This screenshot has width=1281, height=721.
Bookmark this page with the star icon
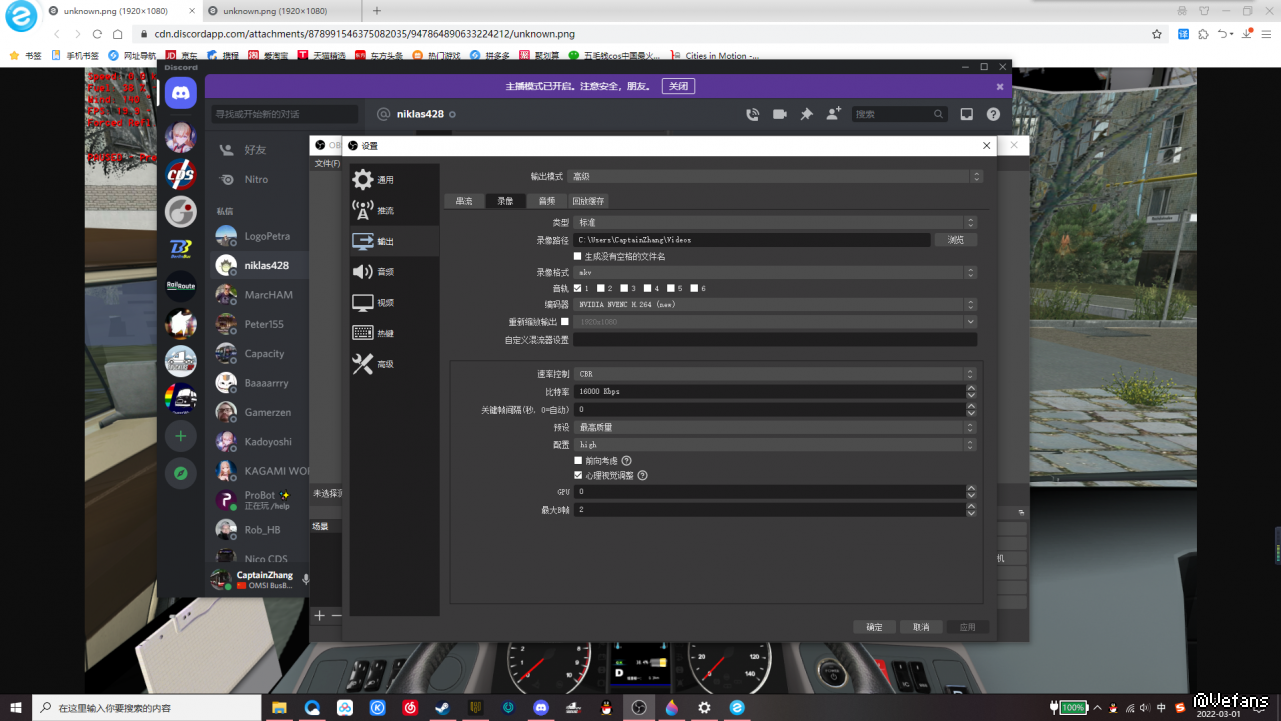tap(1157, 33)
